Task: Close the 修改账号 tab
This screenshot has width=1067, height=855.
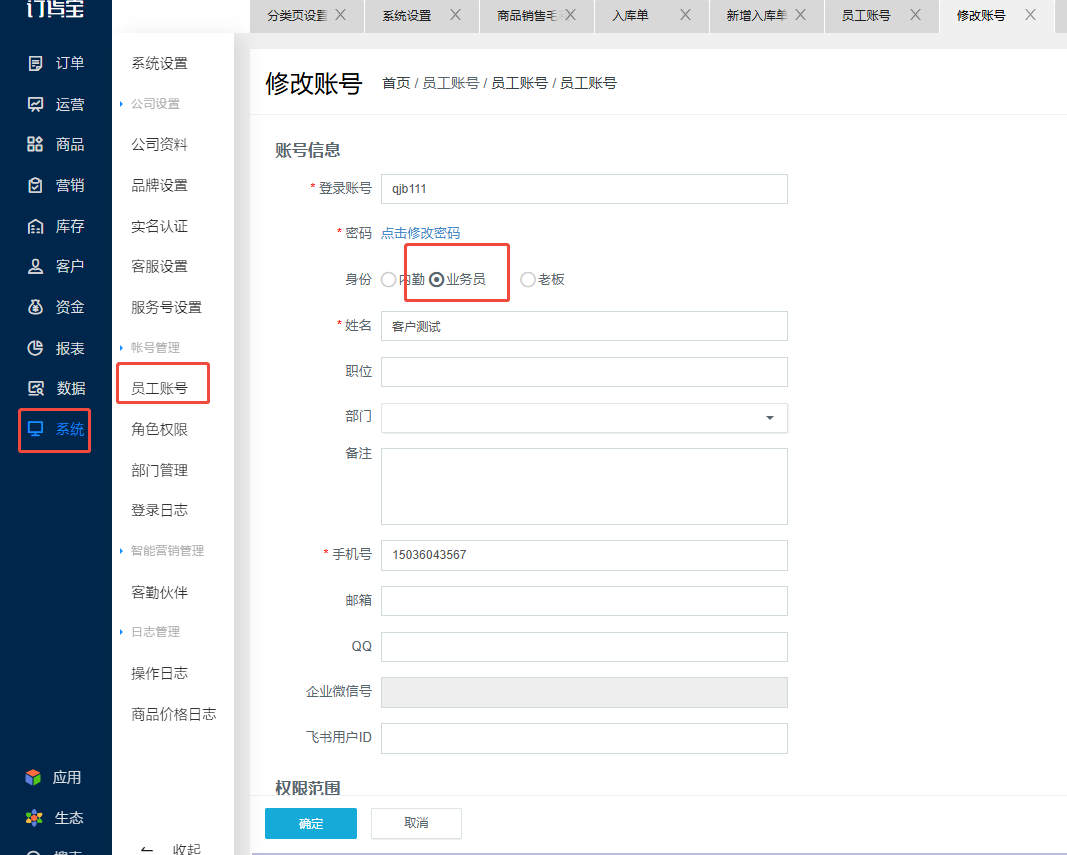Action: point(1030,15)
